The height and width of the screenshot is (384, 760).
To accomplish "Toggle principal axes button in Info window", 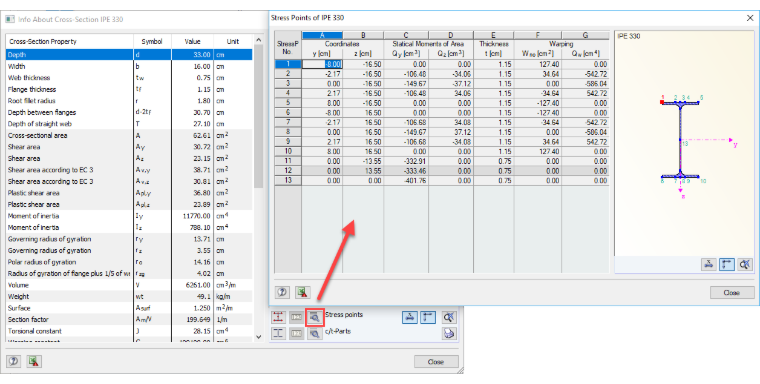I will [428, 317].
